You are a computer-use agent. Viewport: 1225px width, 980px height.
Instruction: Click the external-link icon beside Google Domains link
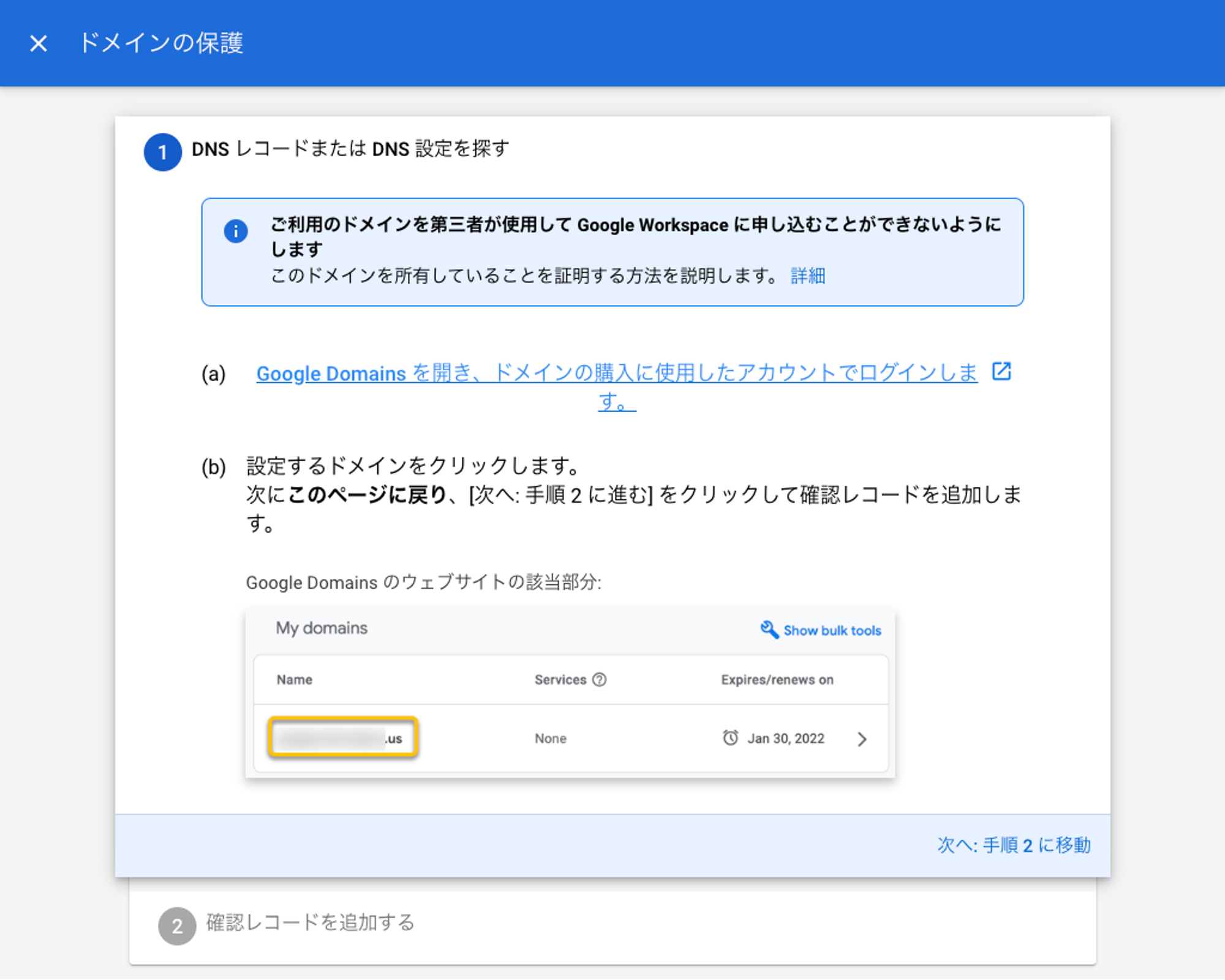(x=1001, y=371)
